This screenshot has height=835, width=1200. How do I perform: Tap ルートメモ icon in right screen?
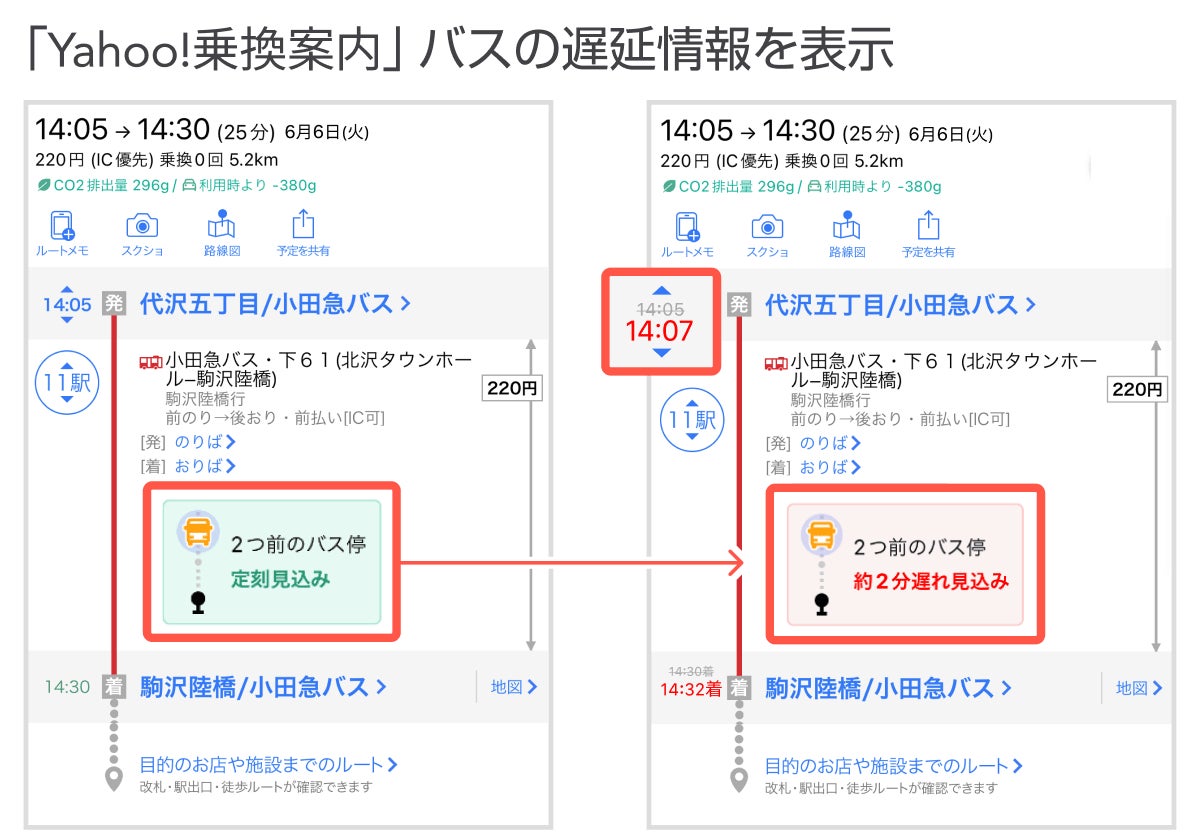688,226
